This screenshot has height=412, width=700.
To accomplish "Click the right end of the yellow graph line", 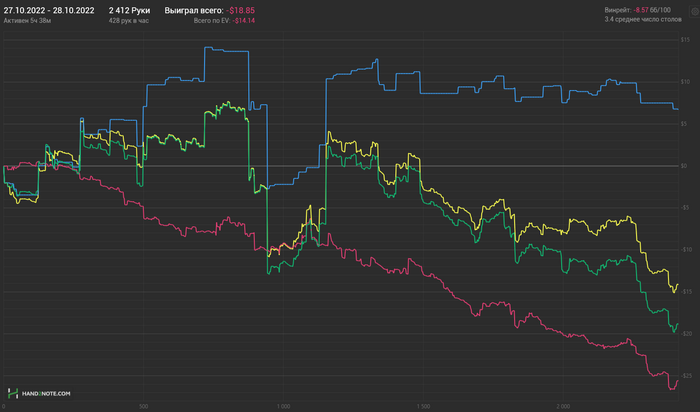I will click(677, 285).
